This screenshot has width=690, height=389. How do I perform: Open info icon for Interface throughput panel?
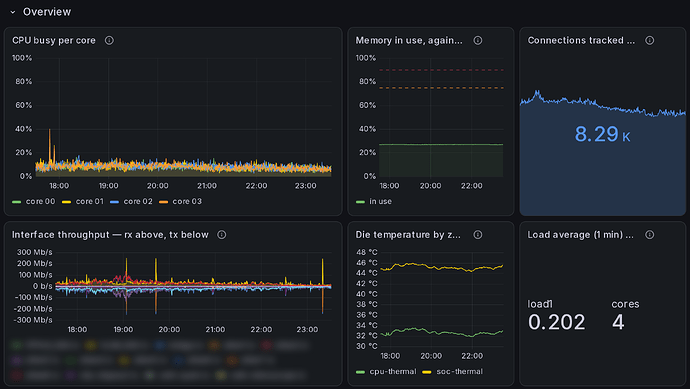point(222,235)
